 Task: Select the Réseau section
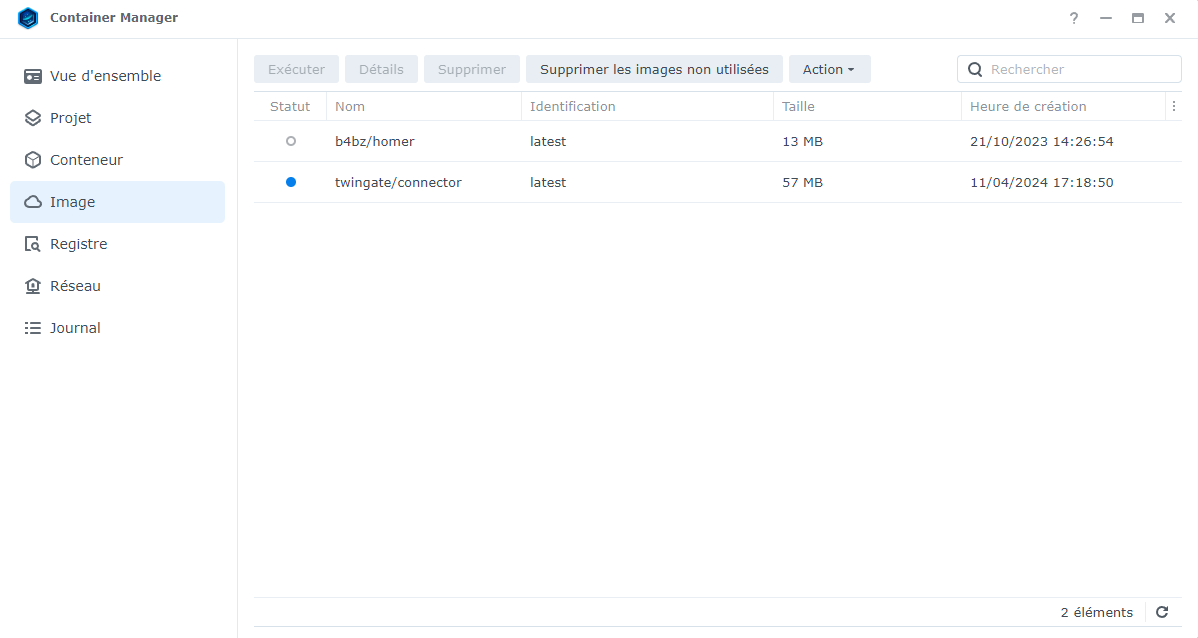[x=75, y=285]
